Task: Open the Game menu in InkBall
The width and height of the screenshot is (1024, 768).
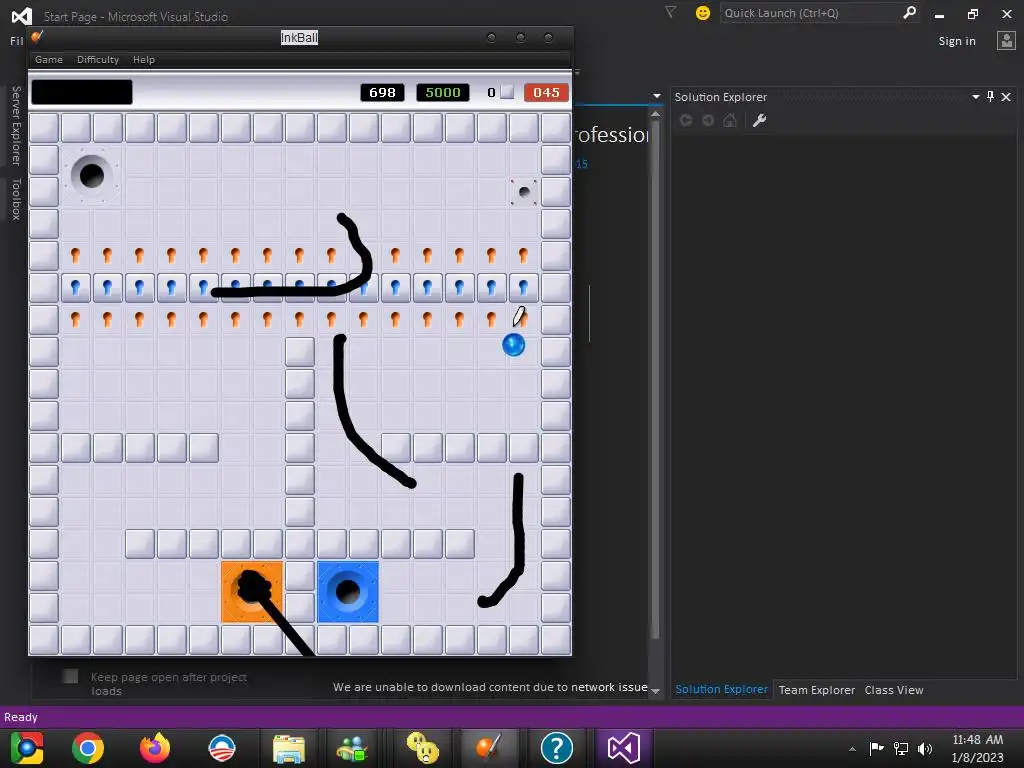Action: click(x=49, y=59)
